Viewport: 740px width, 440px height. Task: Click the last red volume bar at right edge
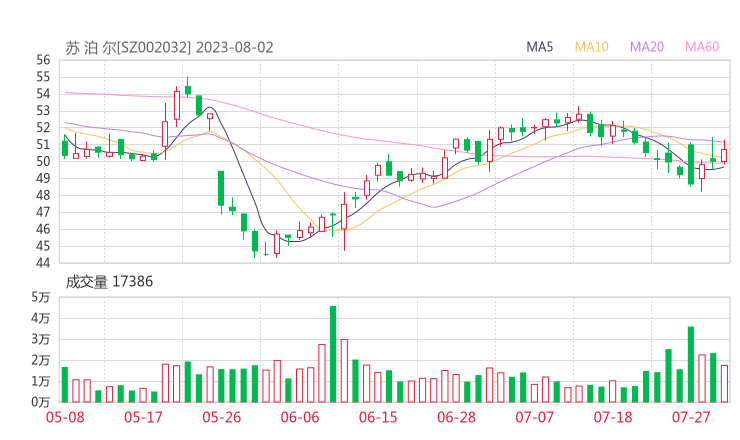(x=724, y=384)
